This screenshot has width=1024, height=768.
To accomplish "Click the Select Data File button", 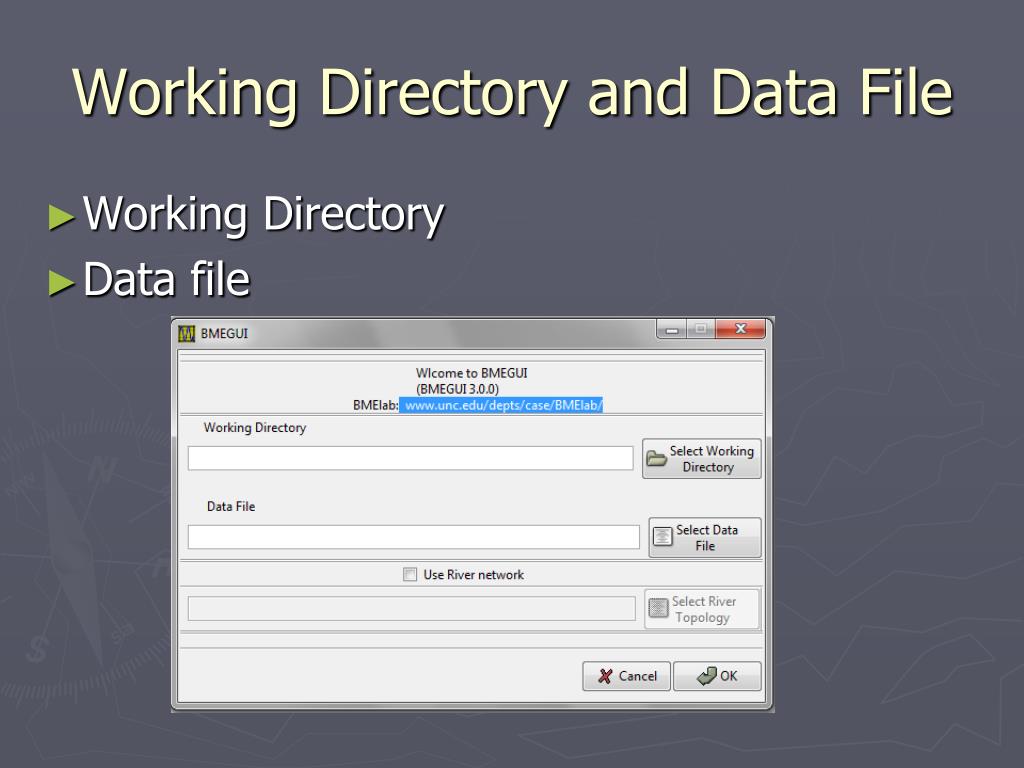I will [x=705, y=537].
